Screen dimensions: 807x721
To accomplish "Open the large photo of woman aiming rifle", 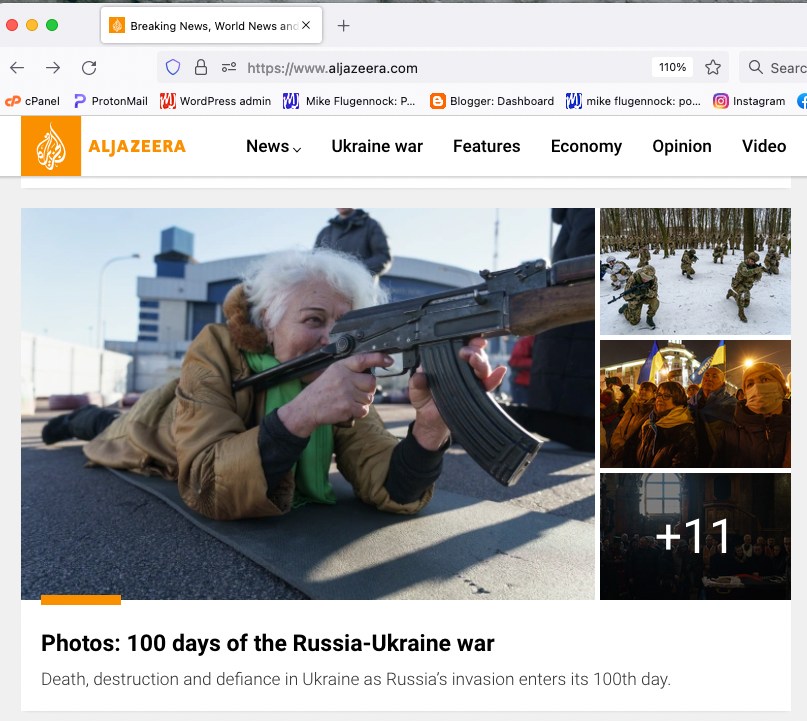I will point(308,403).
